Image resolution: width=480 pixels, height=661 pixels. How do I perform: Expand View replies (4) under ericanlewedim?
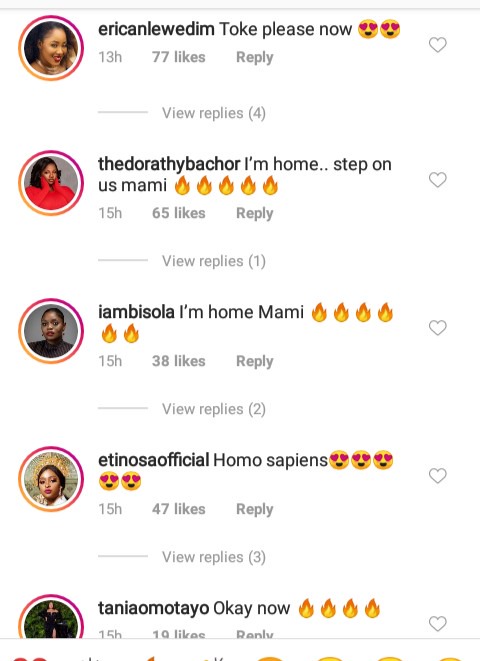214,113
